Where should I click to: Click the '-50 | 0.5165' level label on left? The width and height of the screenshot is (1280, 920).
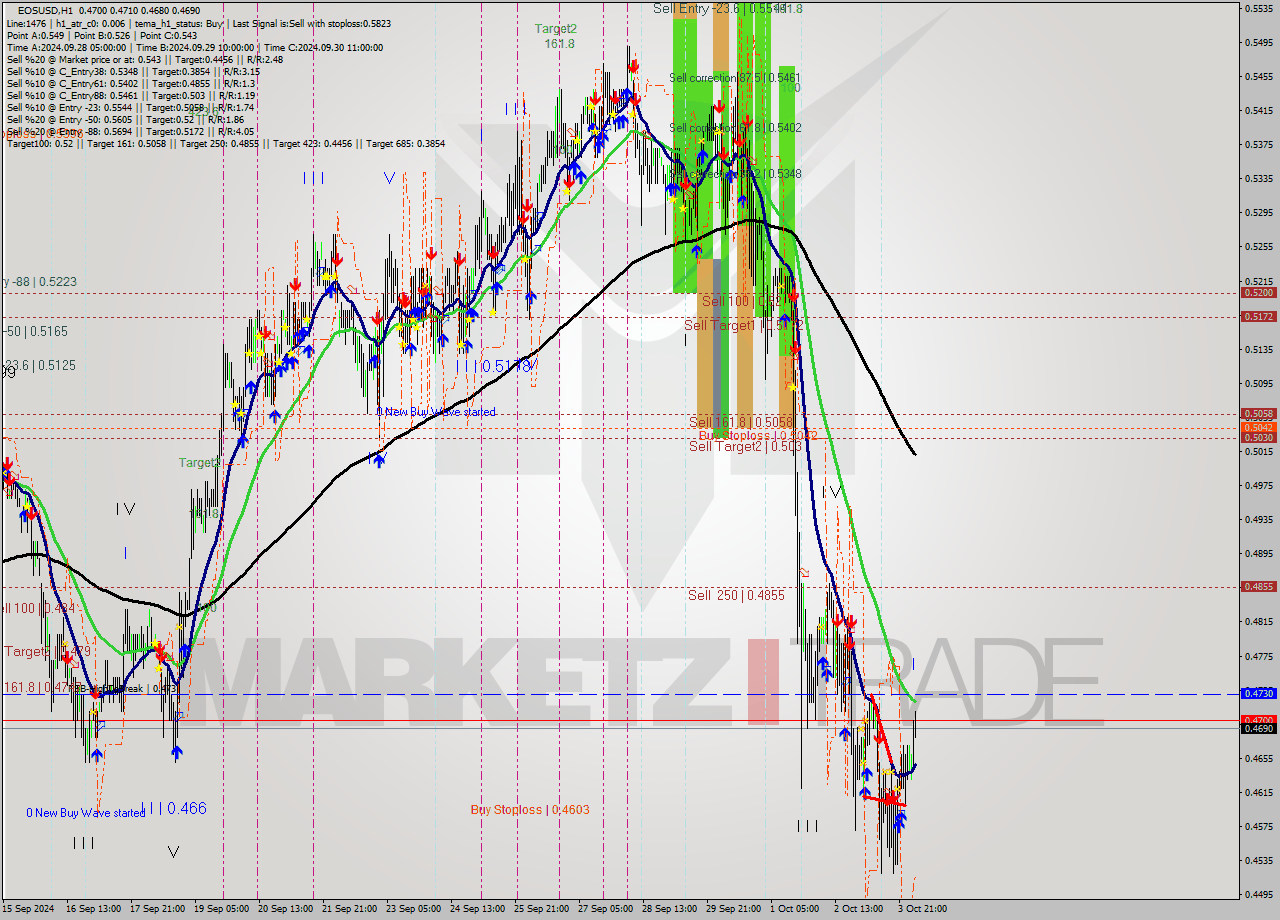point(36,330)
